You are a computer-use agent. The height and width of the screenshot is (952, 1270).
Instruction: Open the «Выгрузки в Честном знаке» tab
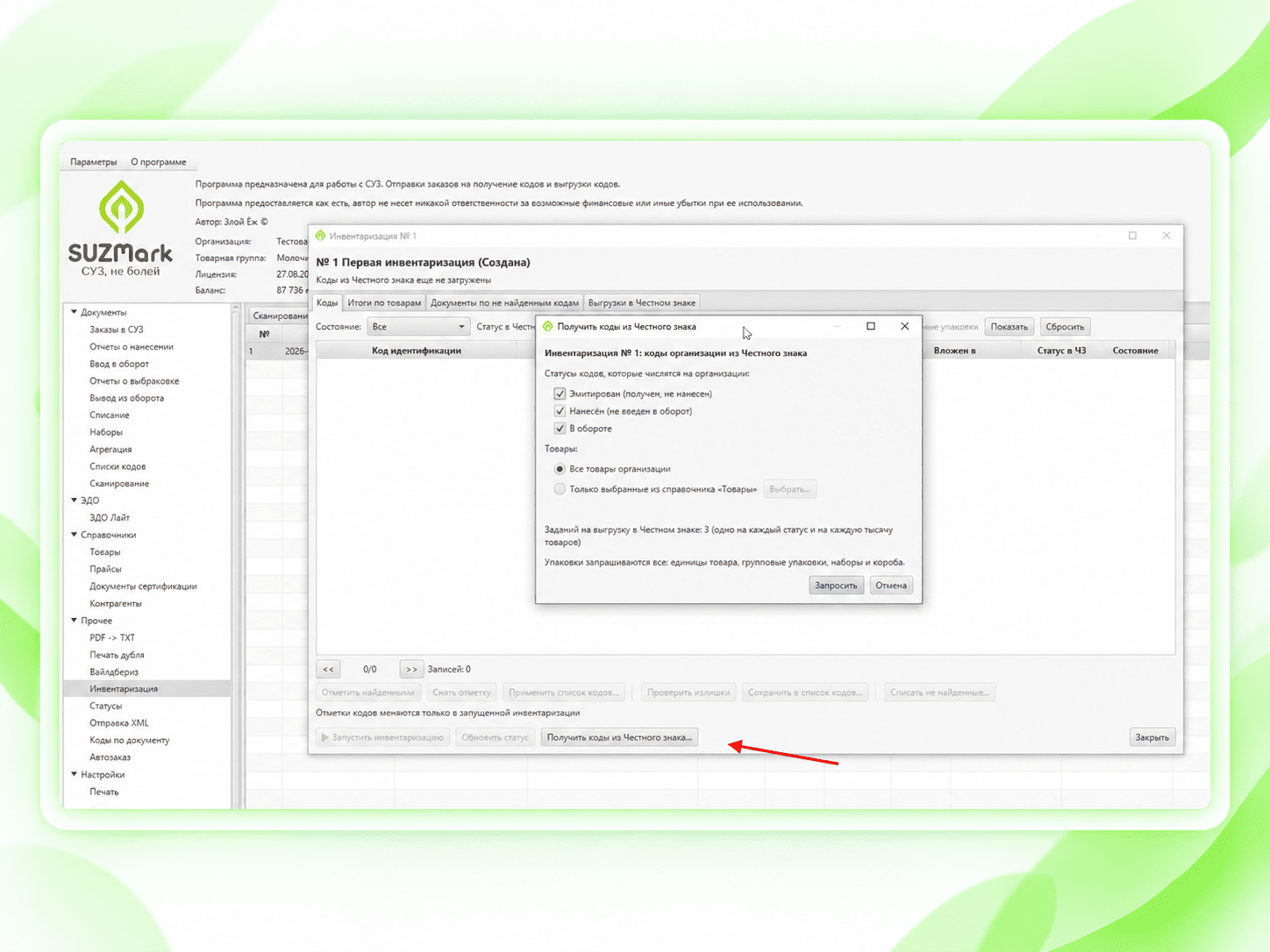point(642,303)
